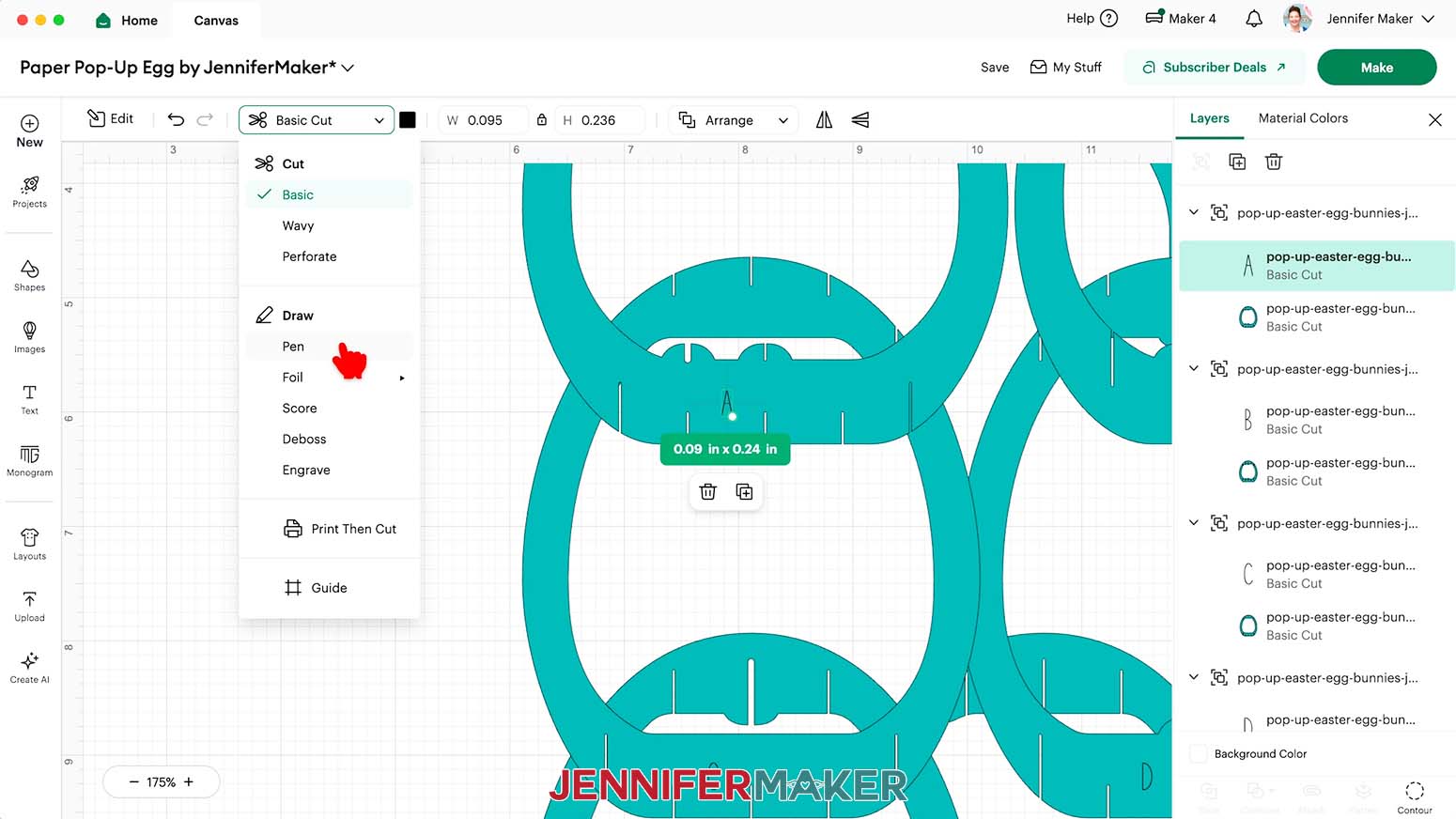Open My Stuff

[x=1066, y=68]
